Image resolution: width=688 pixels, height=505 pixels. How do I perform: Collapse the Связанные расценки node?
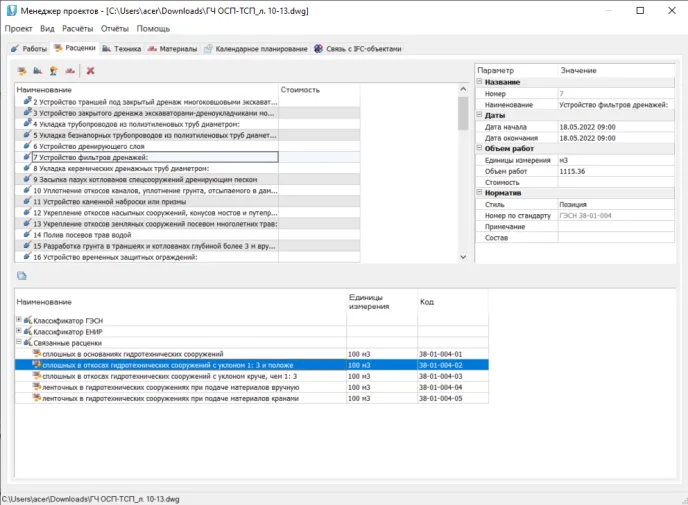(x=20, y=343)
